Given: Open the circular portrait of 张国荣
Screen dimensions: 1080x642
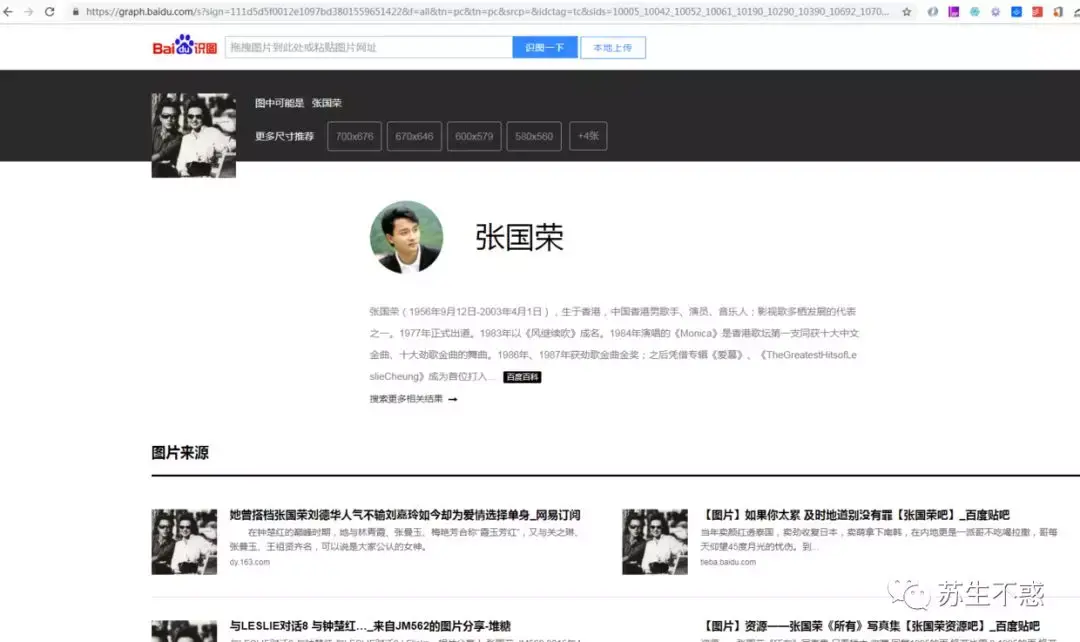Looking at the screenshot, I should [406, 237].
